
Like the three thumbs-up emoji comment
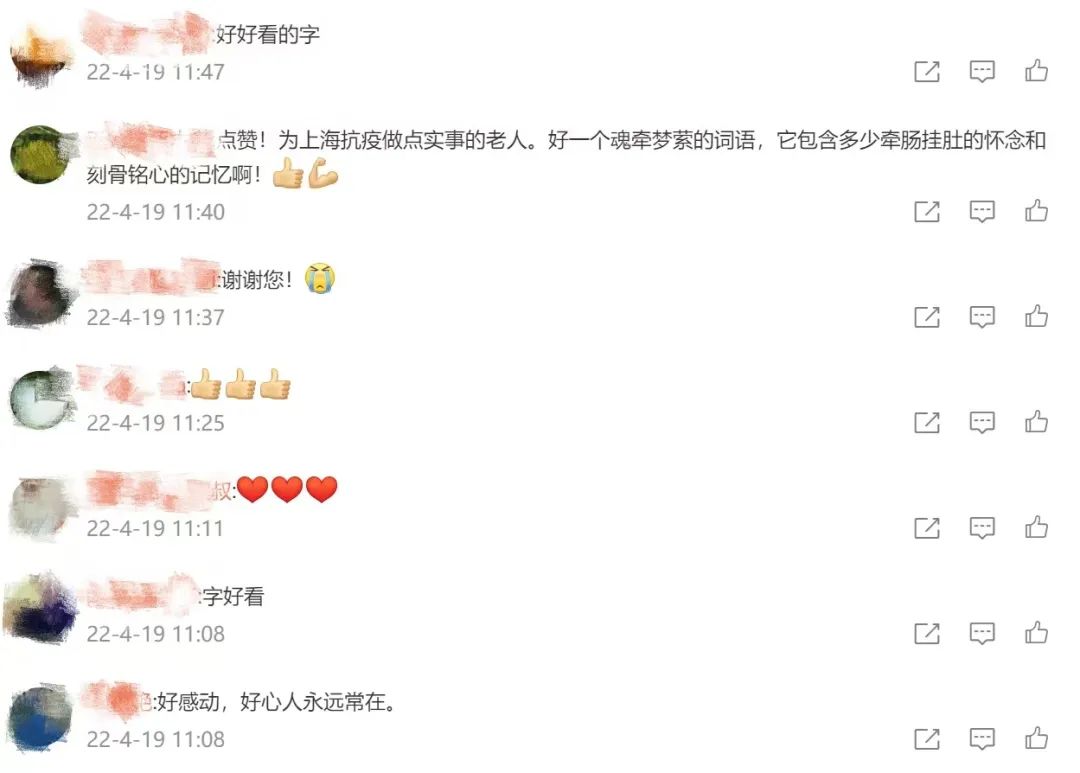1036,421
